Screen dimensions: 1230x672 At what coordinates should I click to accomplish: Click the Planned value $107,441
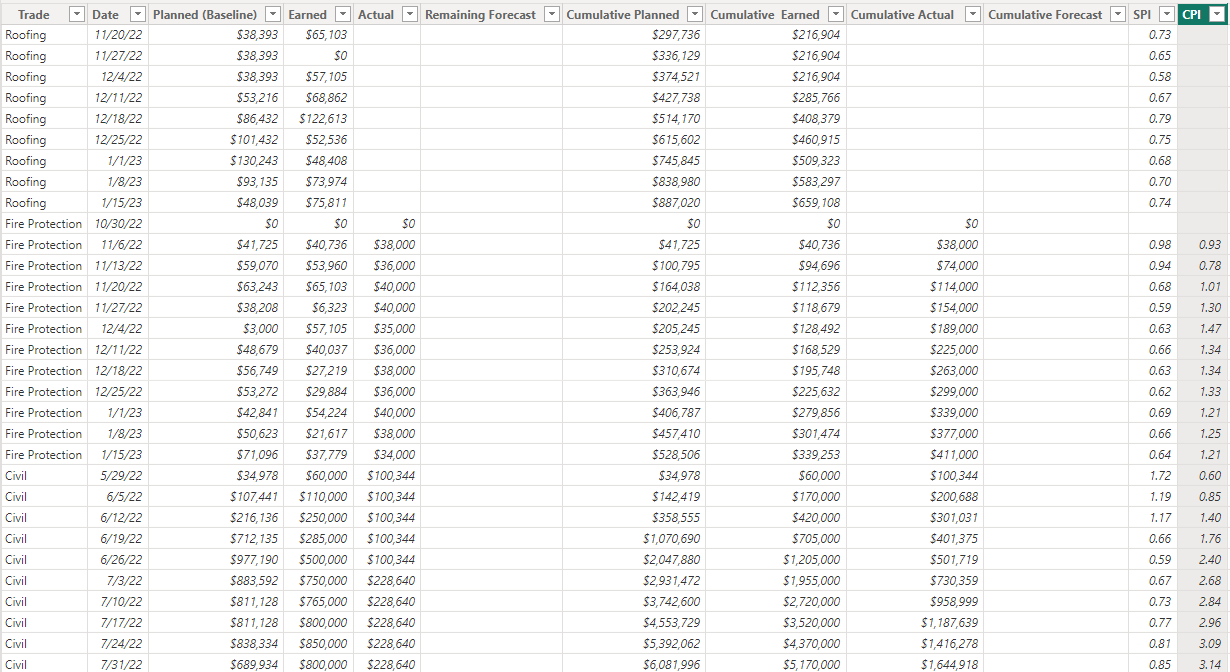pos(254,497)
